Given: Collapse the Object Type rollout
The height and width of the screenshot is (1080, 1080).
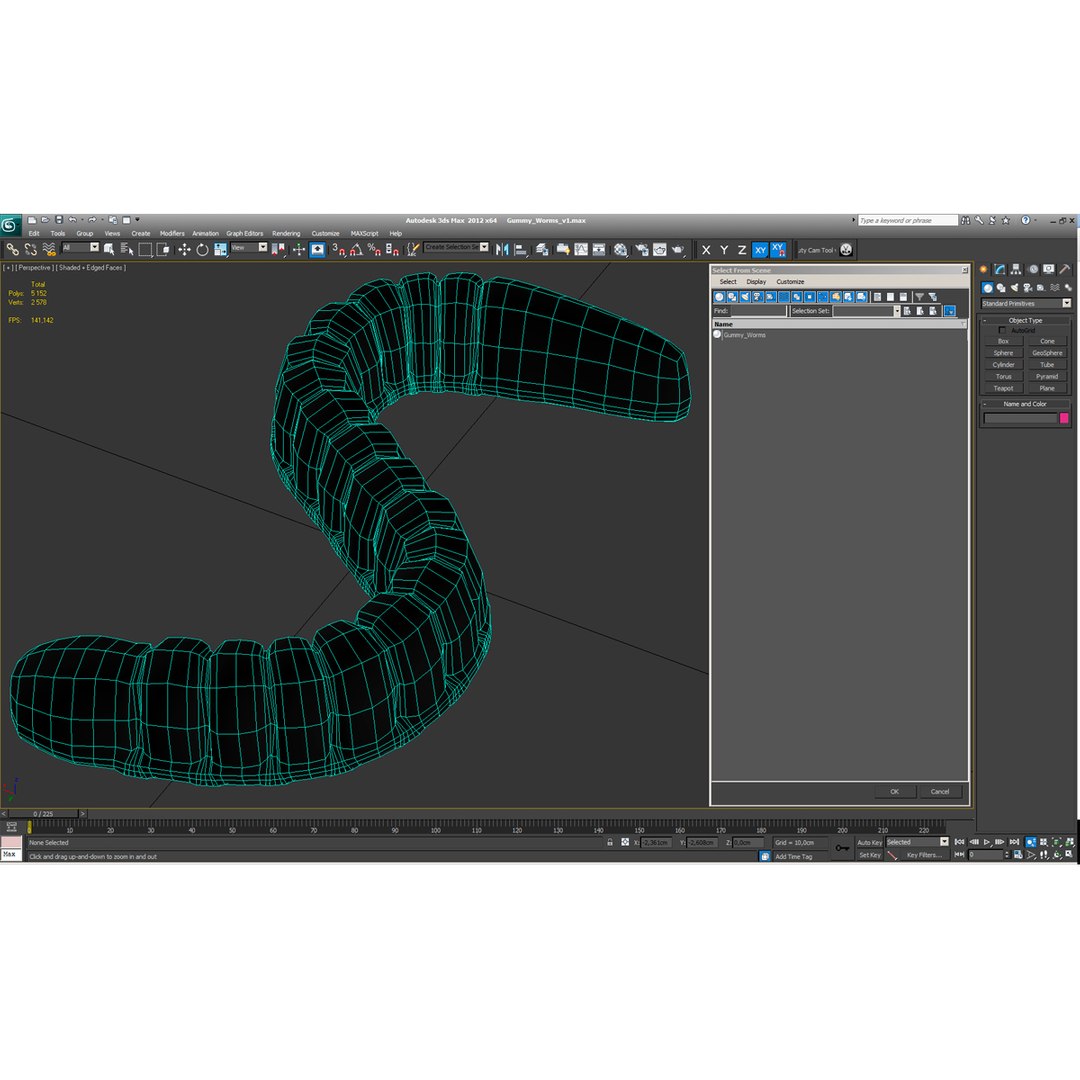Looking at the screenshot, I should (1025, 320).
